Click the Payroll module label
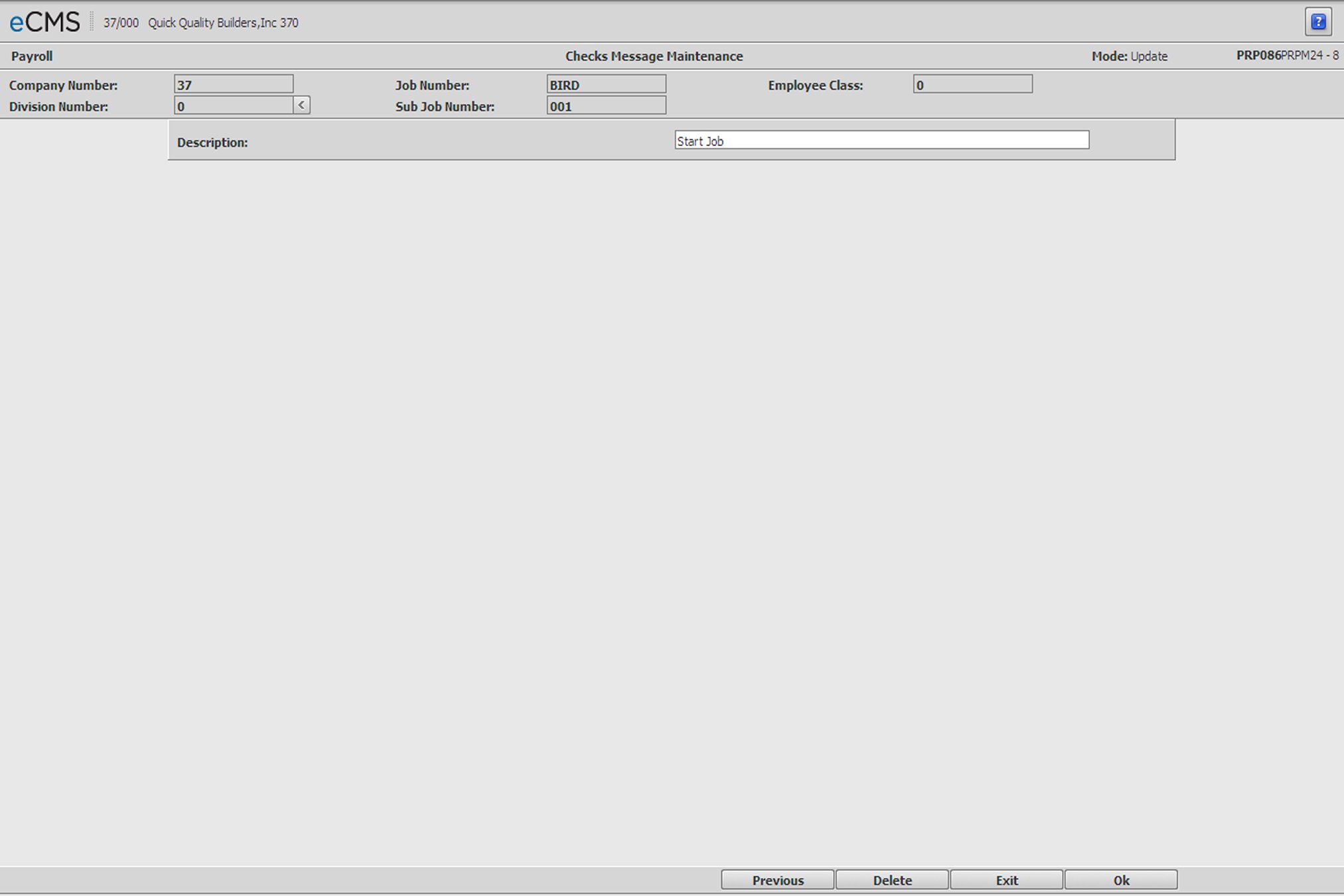The height and width of the screenshot is (896, 1344). [x=32, y=56]
